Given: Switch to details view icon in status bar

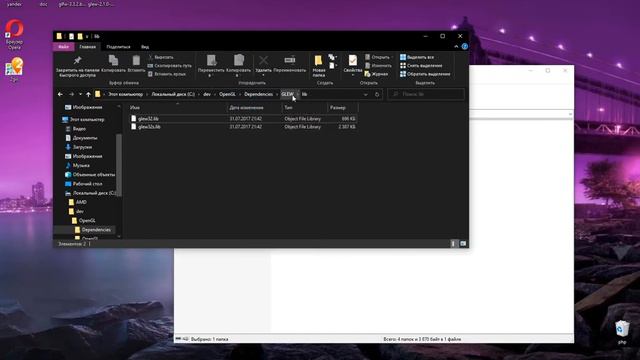Looking at the screenshot, I should [x=453, y=244].
